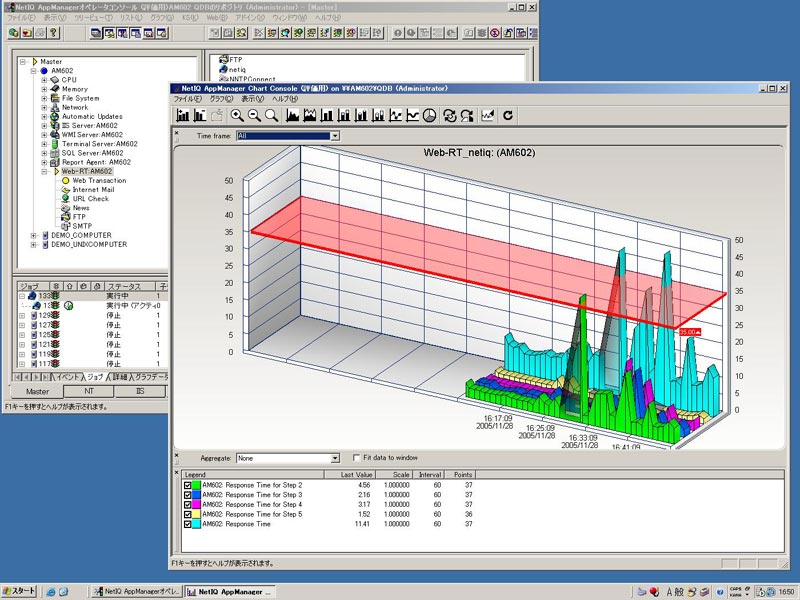Screen dimensions: 800x600
Task: Select the solid bar chart style icon
Action: [x=327, y=115]
